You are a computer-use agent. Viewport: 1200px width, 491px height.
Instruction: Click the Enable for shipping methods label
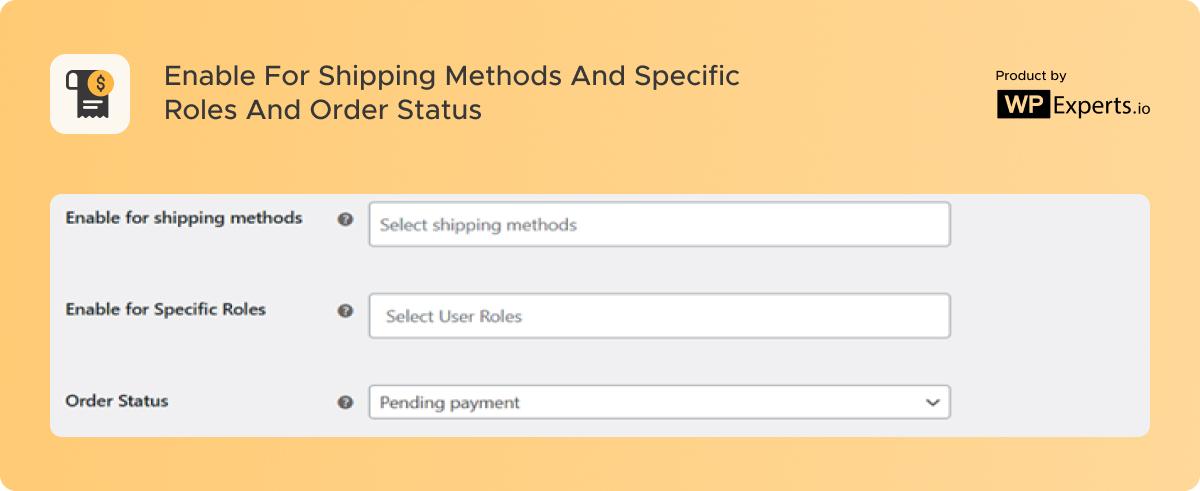click(x=184, y=218)
